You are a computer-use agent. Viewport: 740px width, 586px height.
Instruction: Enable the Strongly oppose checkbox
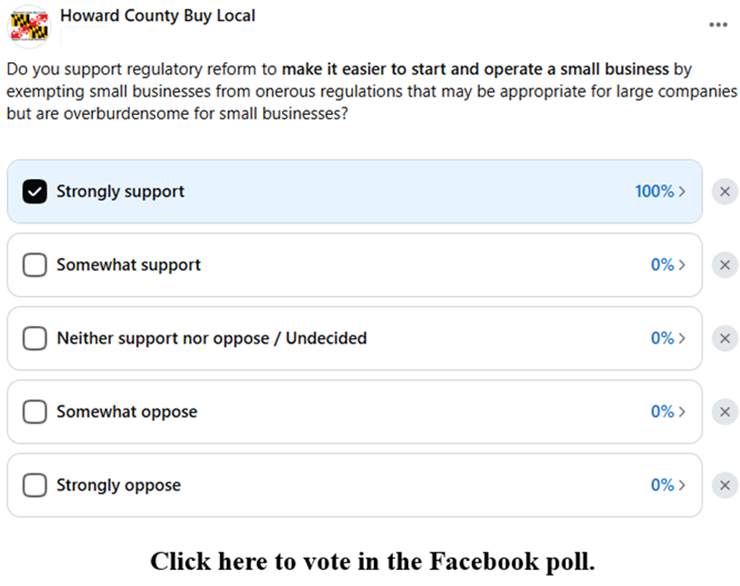coord(35,485)
